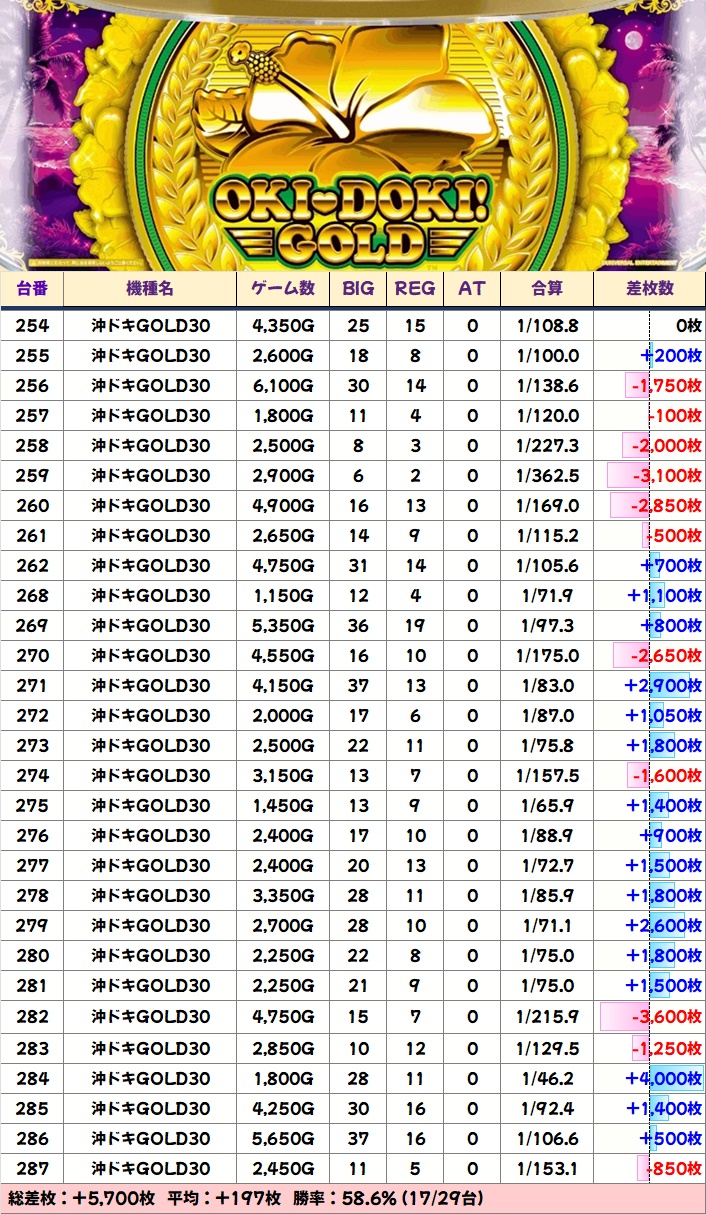
Task: Click the +1,050枚 difference value
Action: [x=663, y=715]
